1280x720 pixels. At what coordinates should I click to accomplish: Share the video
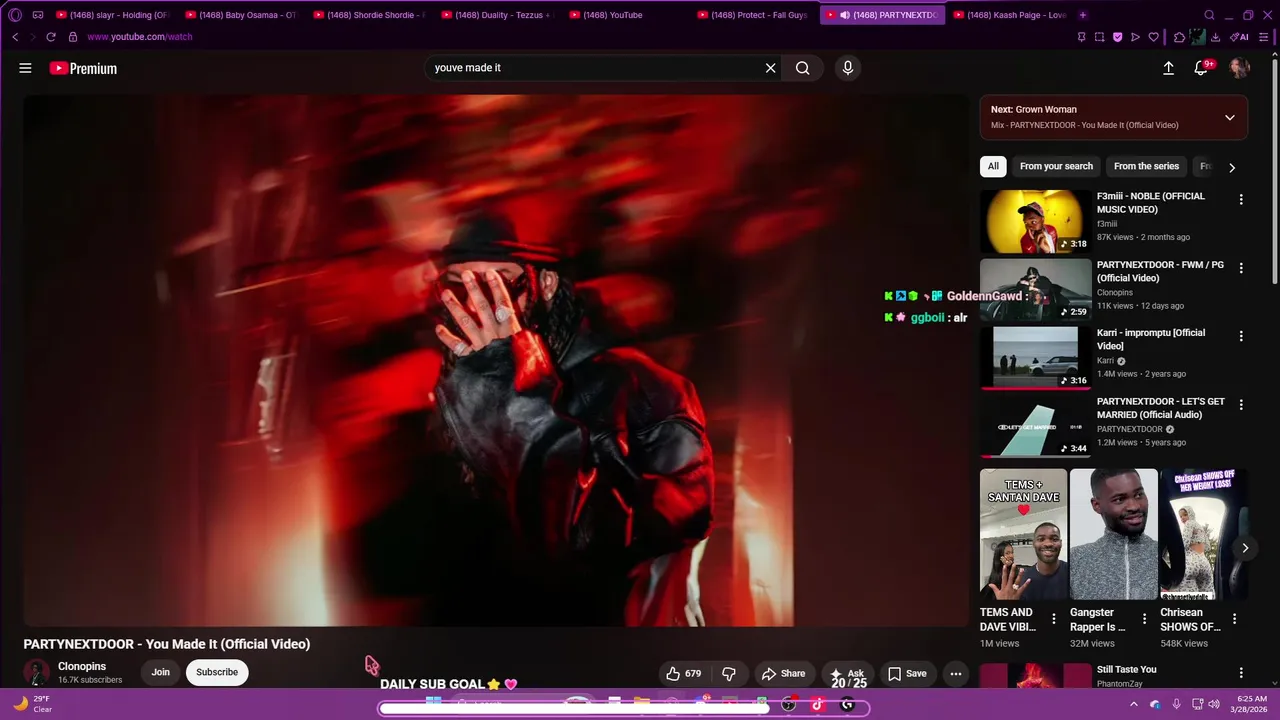[x=783, y=673]
